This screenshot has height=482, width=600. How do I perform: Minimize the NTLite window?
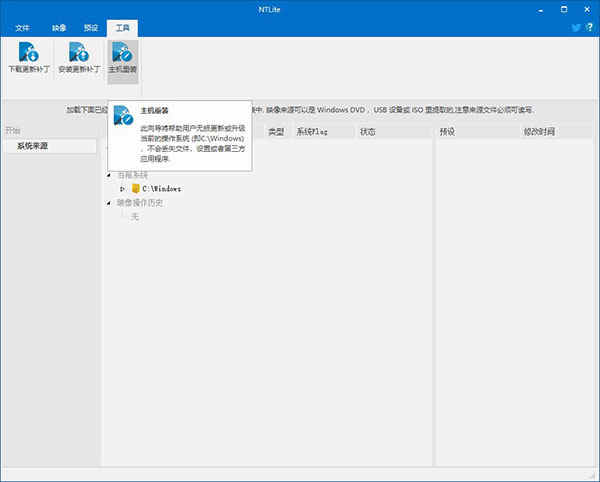point(540,10)
